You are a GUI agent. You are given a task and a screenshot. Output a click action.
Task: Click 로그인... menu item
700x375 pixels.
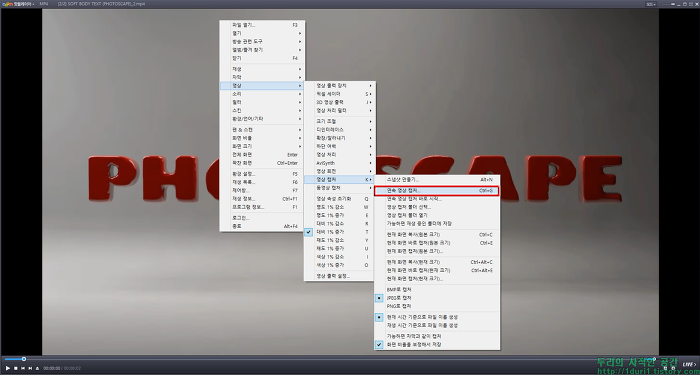(262, 218)
